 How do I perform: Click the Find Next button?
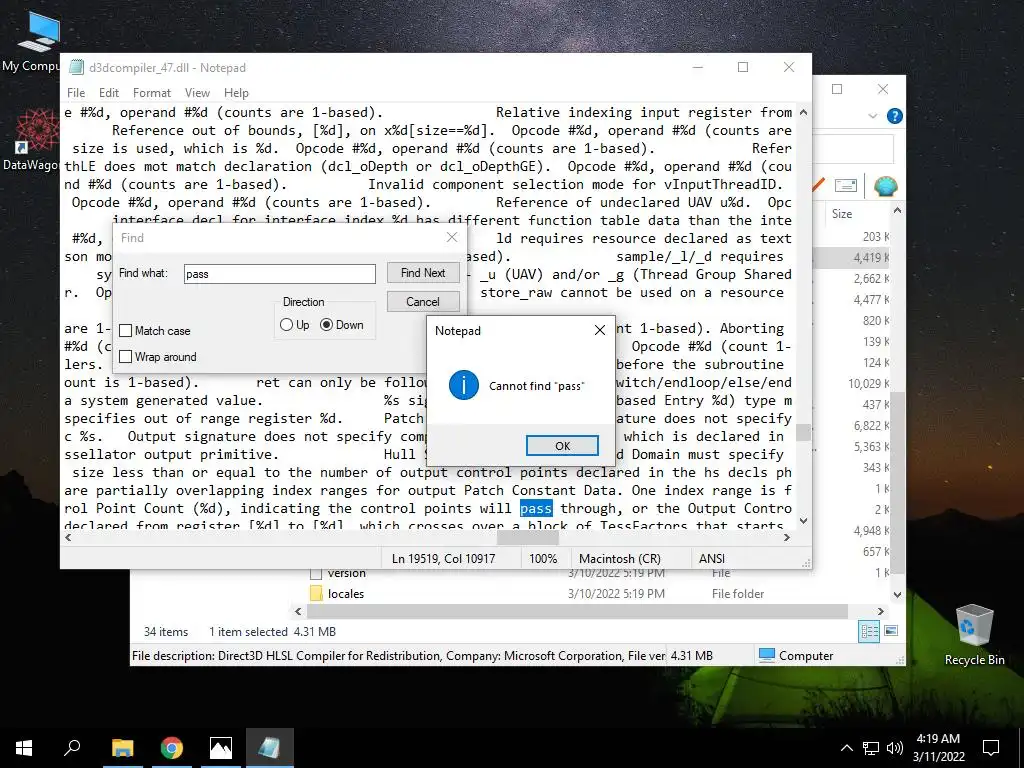(423, 272)
